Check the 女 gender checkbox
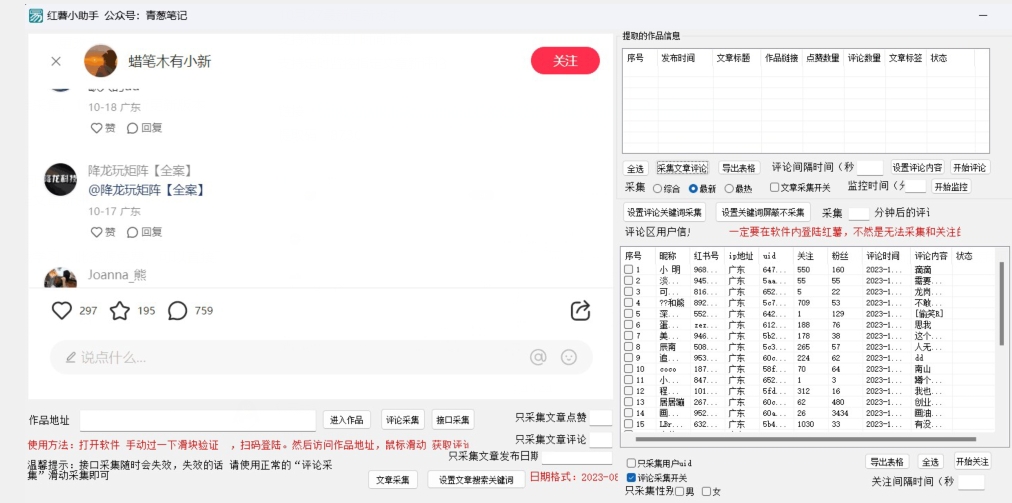The image size is (1012, 503). coord(707,492)
